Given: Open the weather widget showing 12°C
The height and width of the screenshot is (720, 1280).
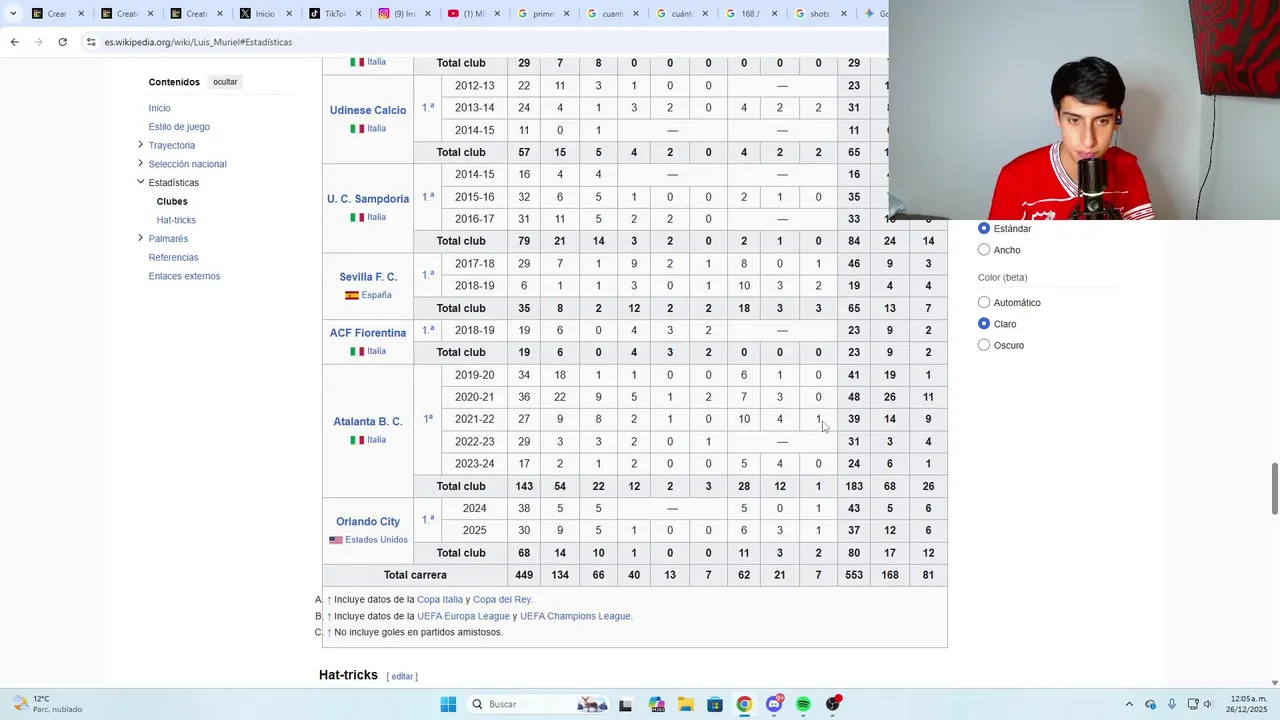Looking at the screenshot, I should 48,704.
